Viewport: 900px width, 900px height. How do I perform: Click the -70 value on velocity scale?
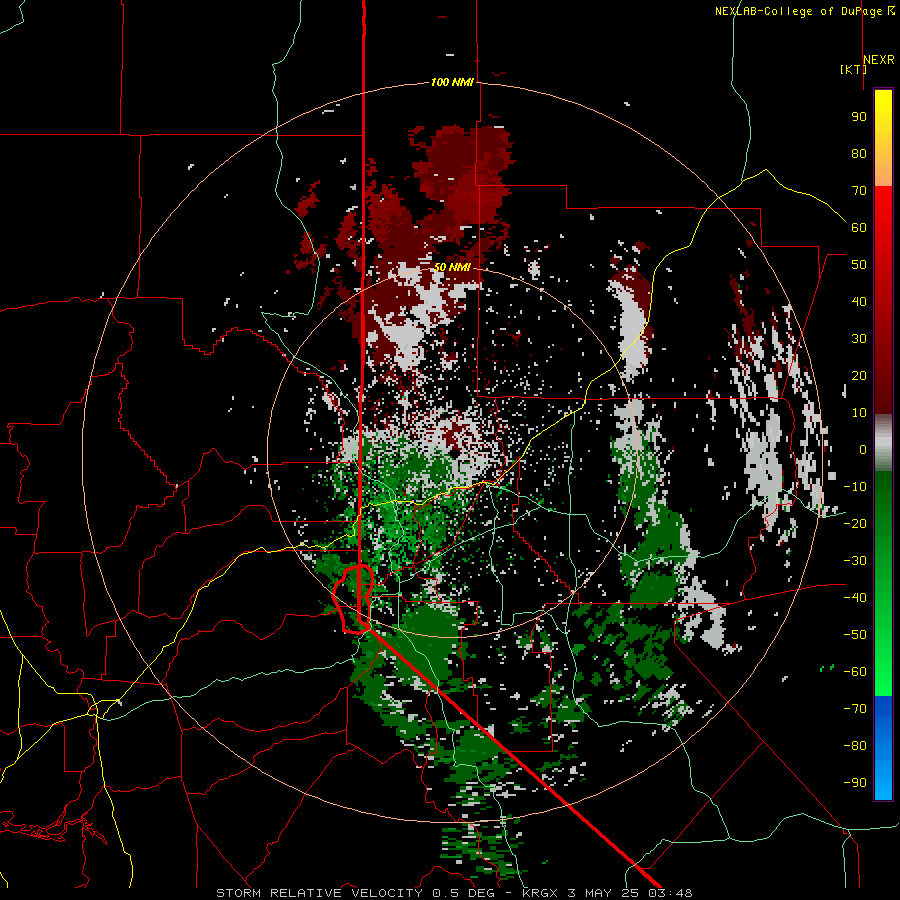855,709
